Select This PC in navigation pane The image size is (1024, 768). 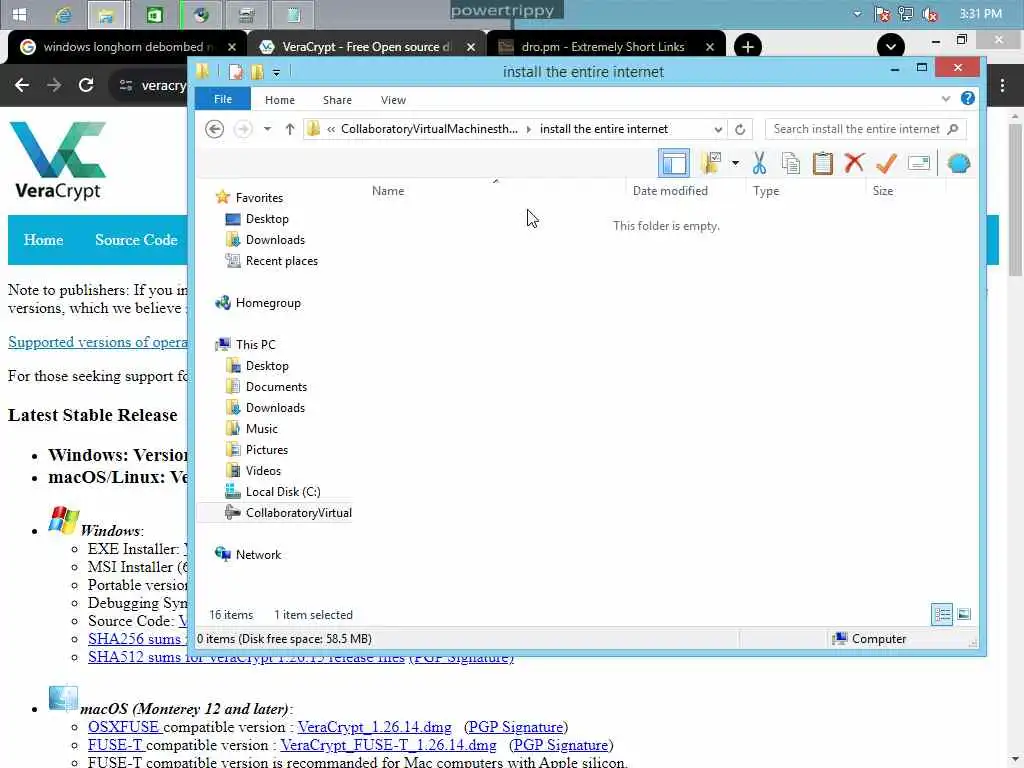pyautogui.click(x=255, y=345)
